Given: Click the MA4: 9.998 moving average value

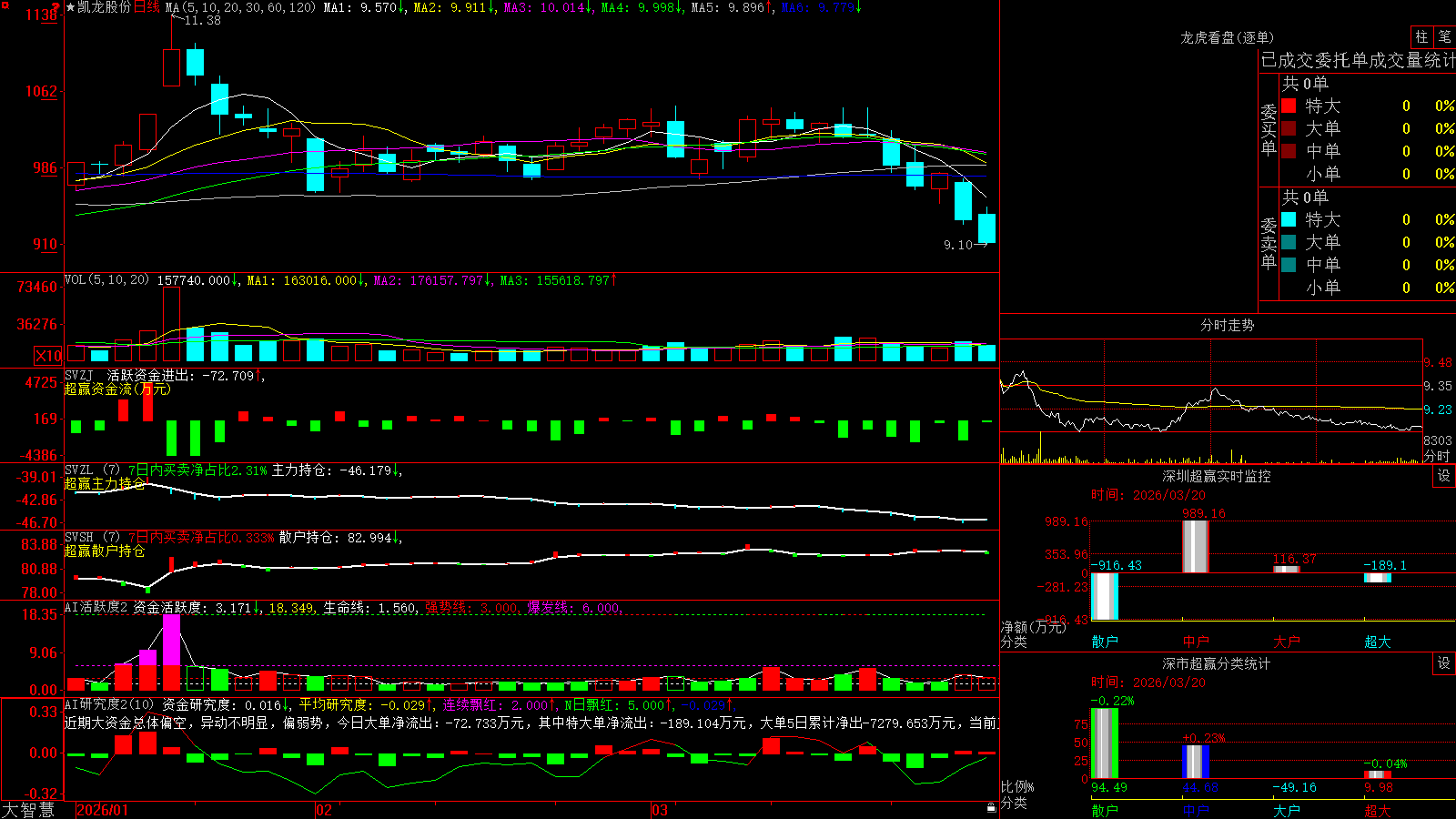Looking at the screenshot, I should click(x=642, y=7).
